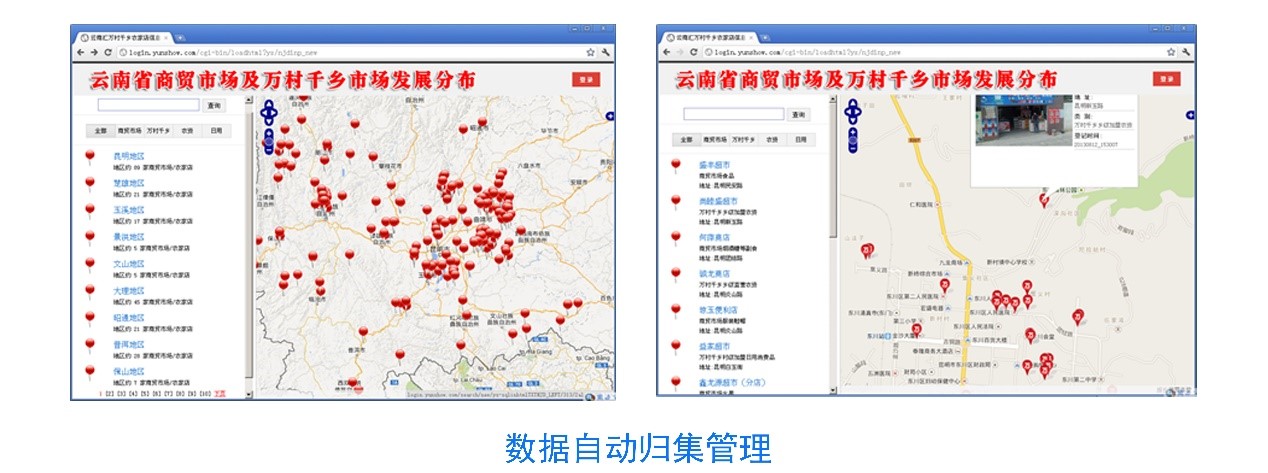Open 益家超市 store link

(x=713, y=346)
